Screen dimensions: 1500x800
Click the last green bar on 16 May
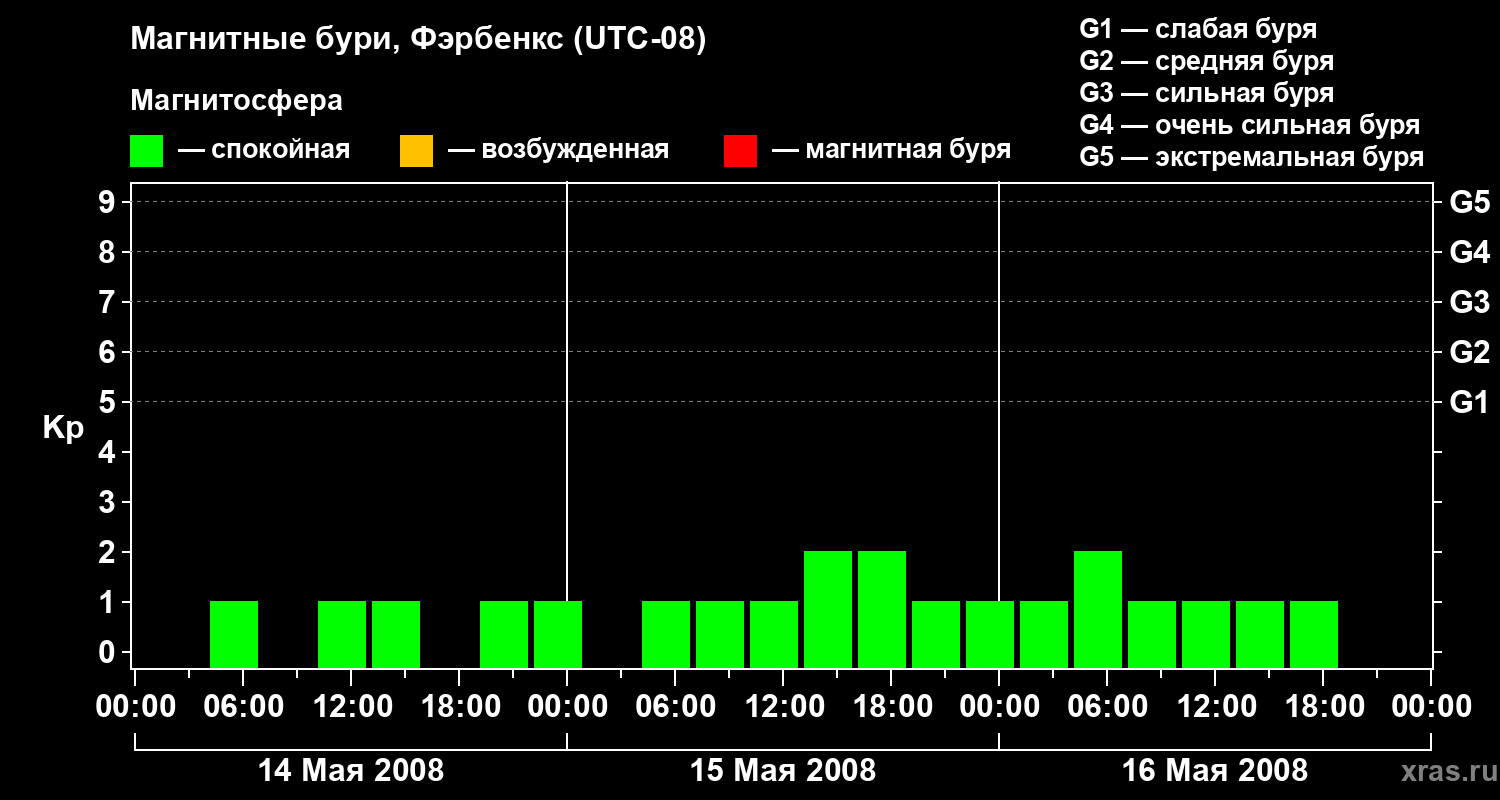tap(1314, 634)
